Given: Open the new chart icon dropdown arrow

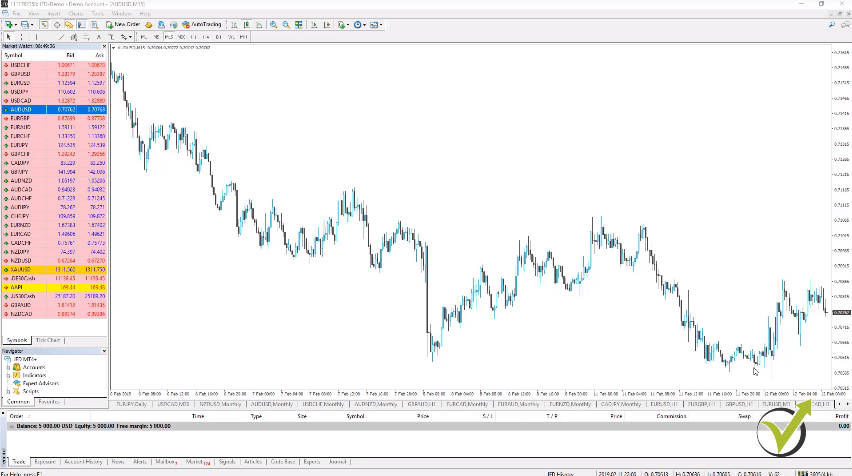Looking at the screenshot, I should coord(15,24).
